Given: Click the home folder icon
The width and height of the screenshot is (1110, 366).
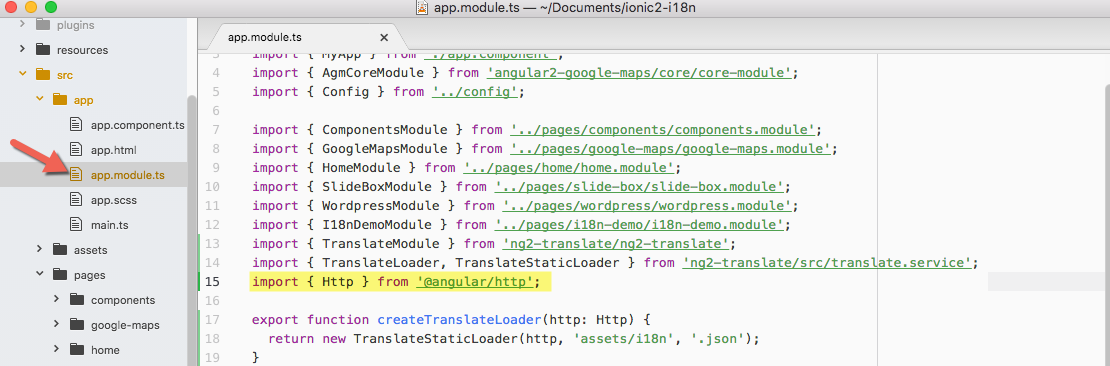Looking at the screenshot, I should tap(77, 350).
